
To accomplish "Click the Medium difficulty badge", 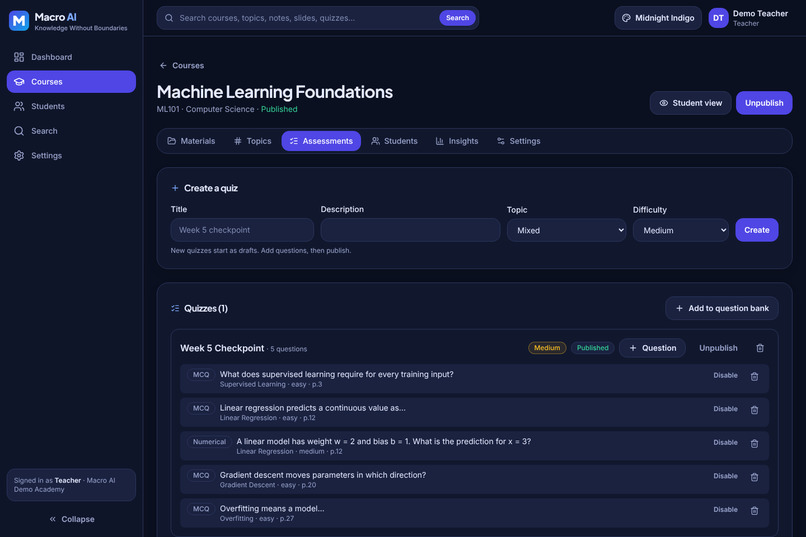I will [x=547, y=348].
